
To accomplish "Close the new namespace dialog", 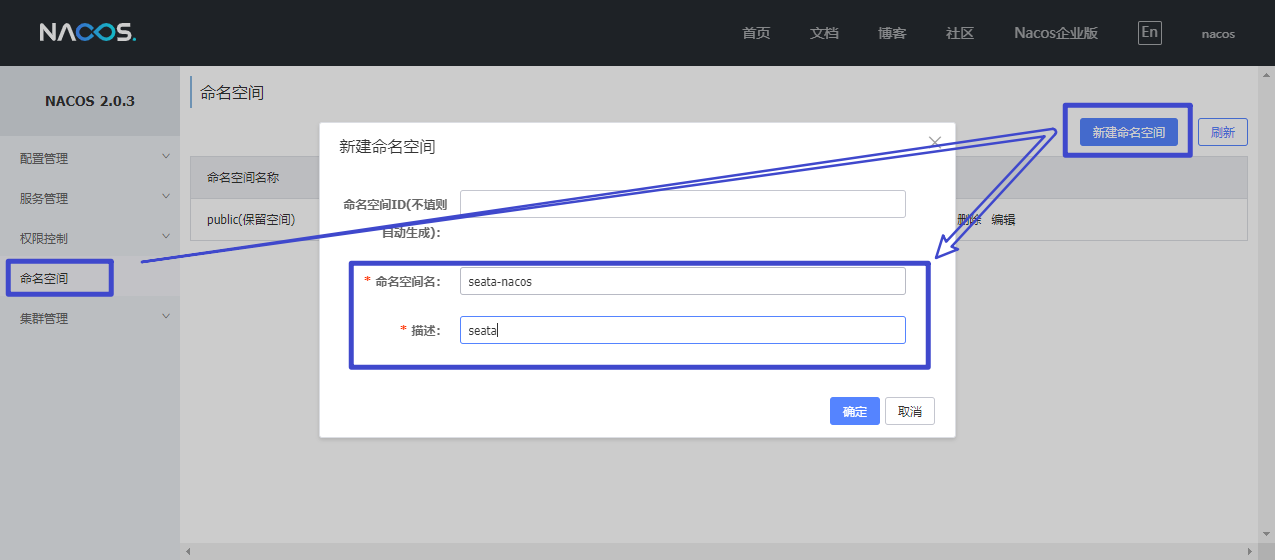I will pyautogui.click(x=935, y=142).
